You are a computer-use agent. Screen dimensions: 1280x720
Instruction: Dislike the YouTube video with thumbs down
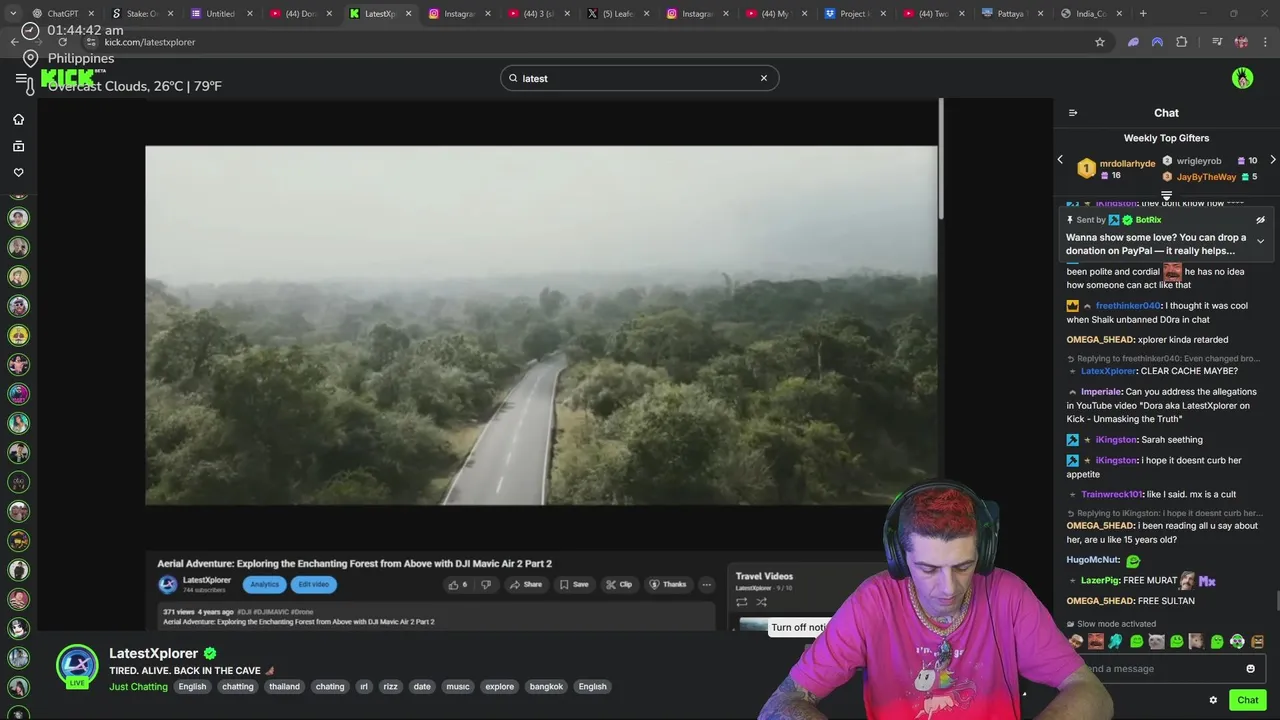(486, 585)
